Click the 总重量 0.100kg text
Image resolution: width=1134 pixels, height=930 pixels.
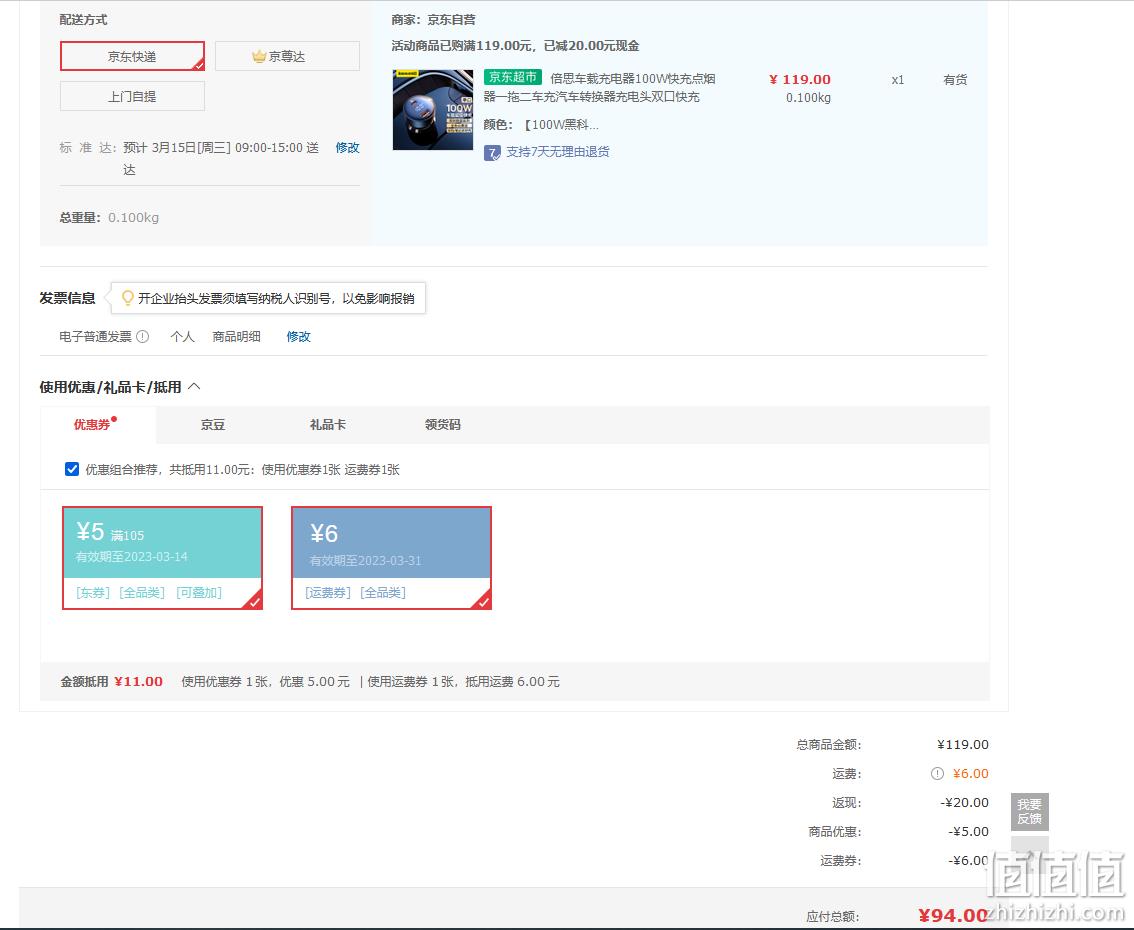(109, 217)
